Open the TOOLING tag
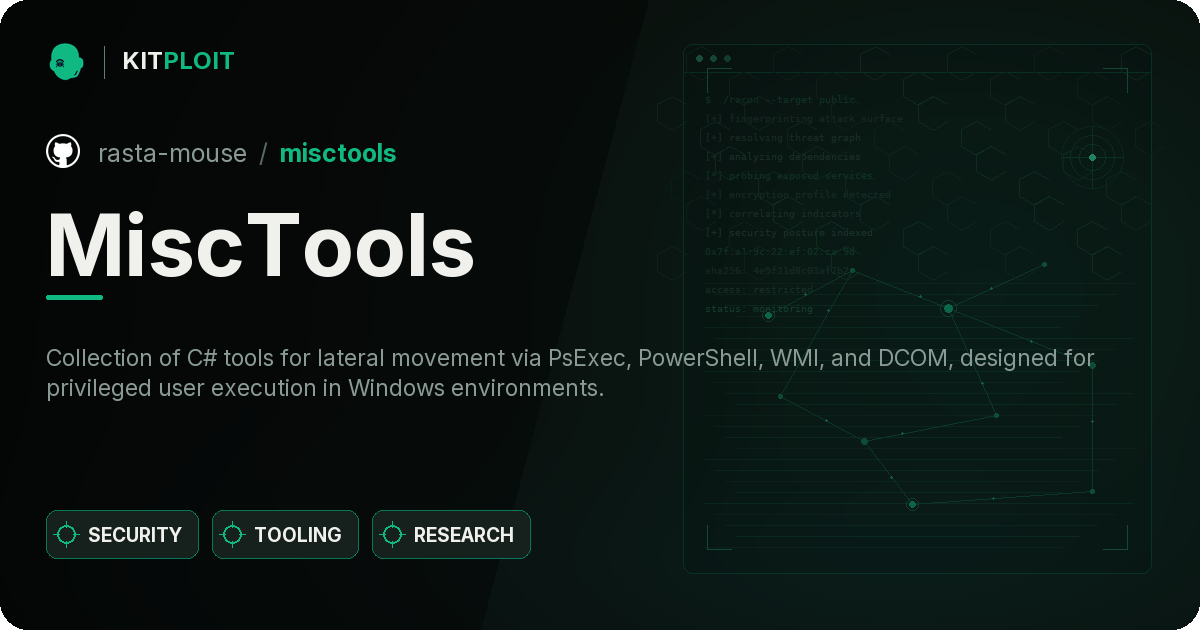This screenshot has height=630, width=1200. click(x=285, y=535)
